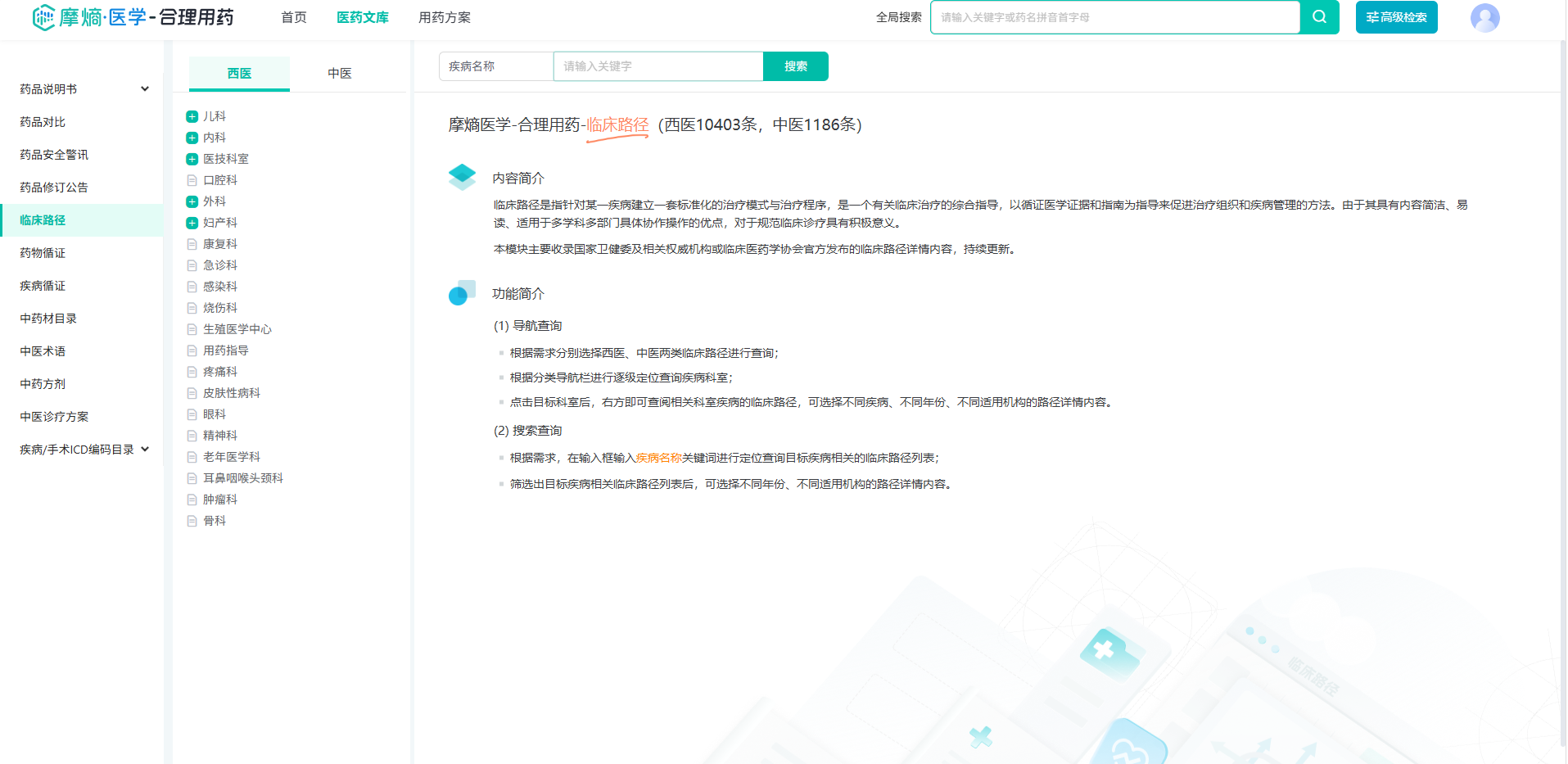Screen dimensions: 1568x764
Task: Switch to the 西医 tab
Action: coord(239,73)
